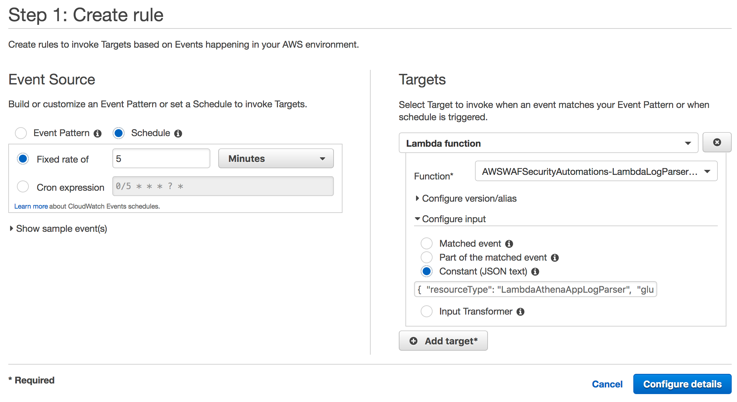Click the info icon next to Matched event
Viewport: 737px width, 402px height.
coord(509,244)
